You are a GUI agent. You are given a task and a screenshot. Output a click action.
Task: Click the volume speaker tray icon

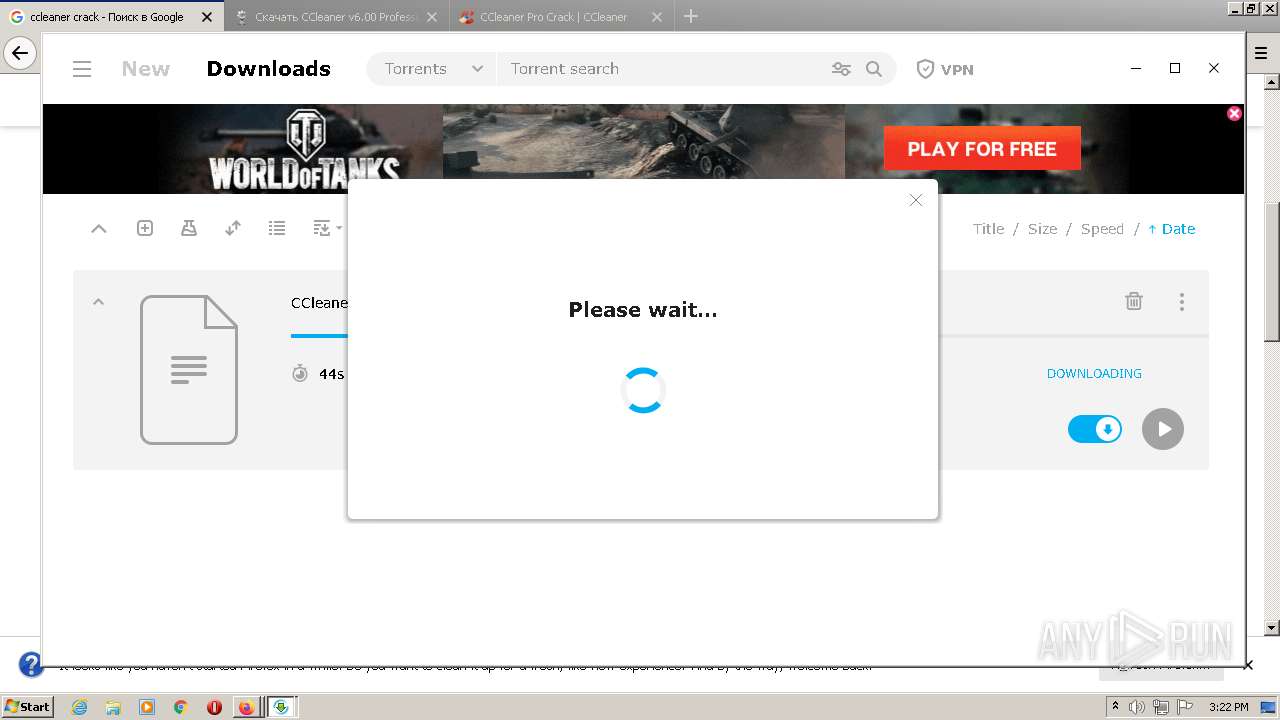[x=1137, y=707]
